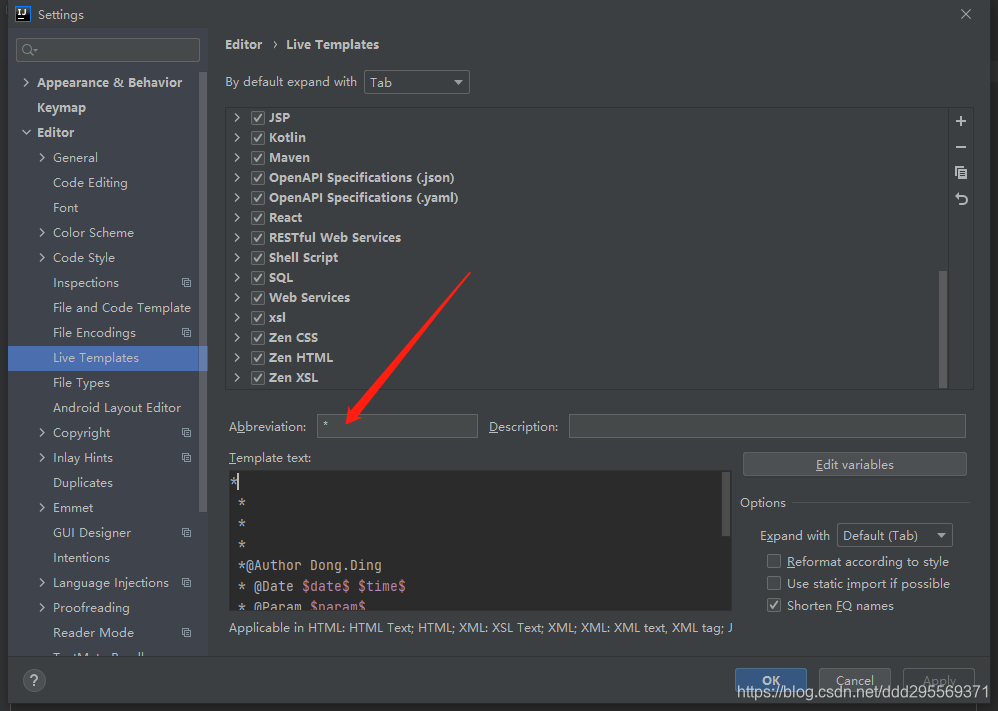Viewport: 998px width, 711px height.
Task: Open Android Layout Editor settings
Action: [x=117, y=407]
